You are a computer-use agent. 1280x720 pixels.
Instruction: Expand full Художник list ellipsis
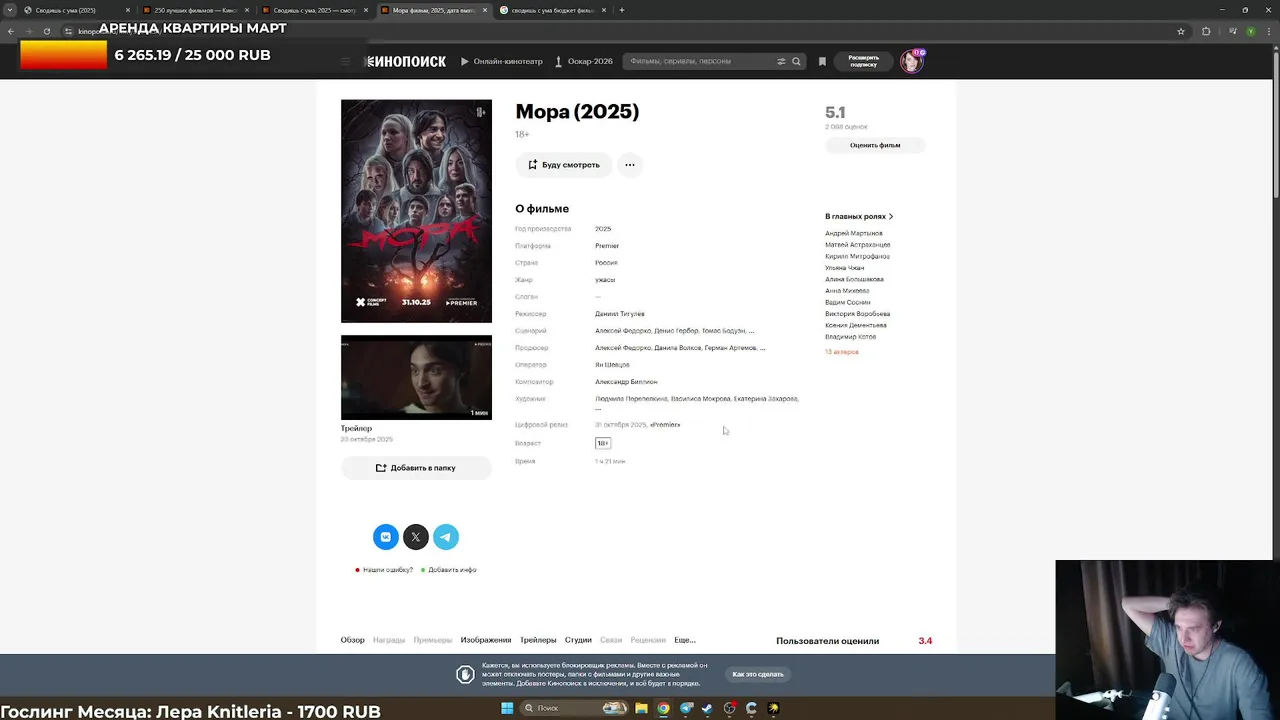[598, 408]
